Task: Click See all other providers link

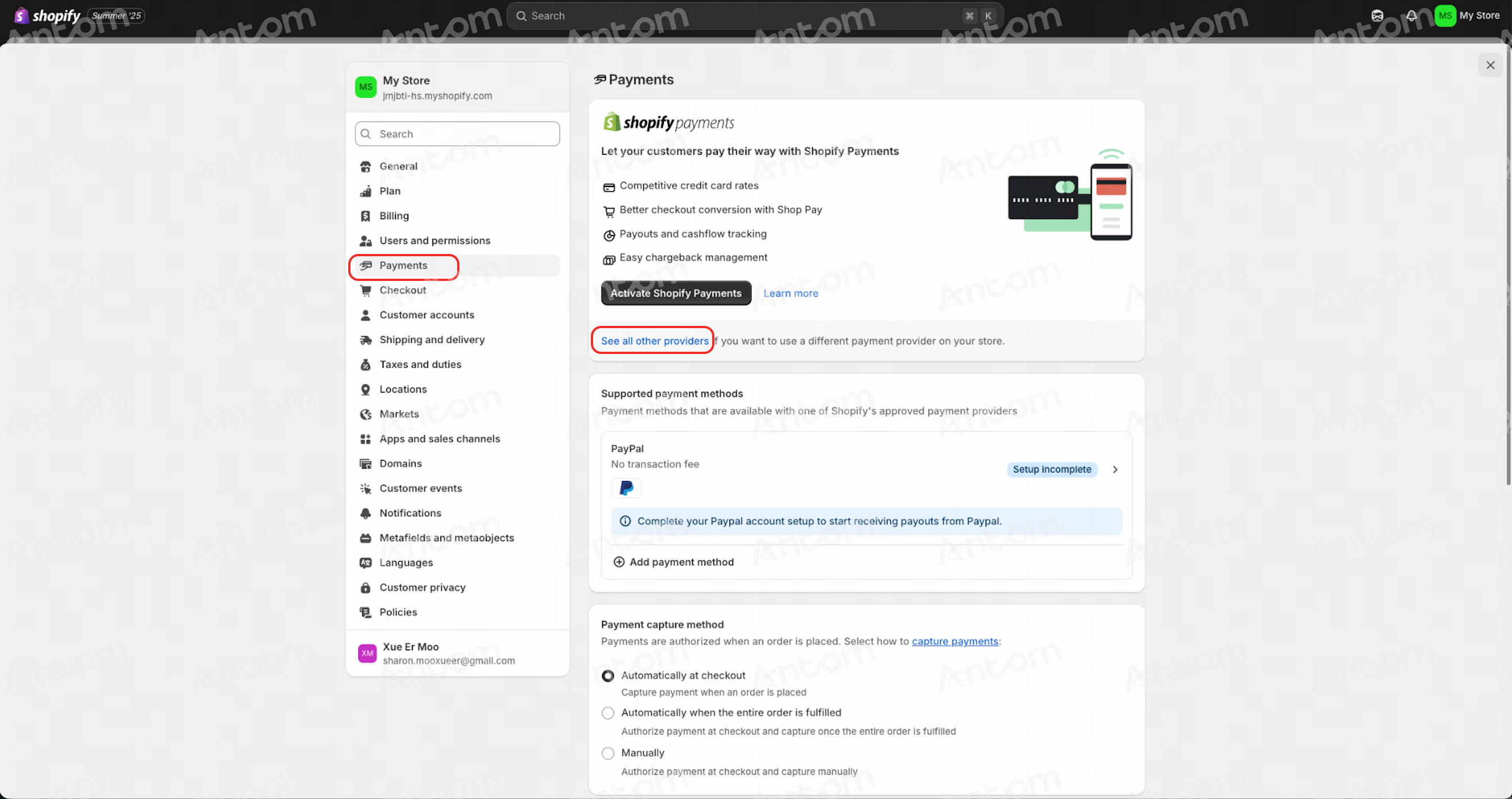Action: coord(654,341)
